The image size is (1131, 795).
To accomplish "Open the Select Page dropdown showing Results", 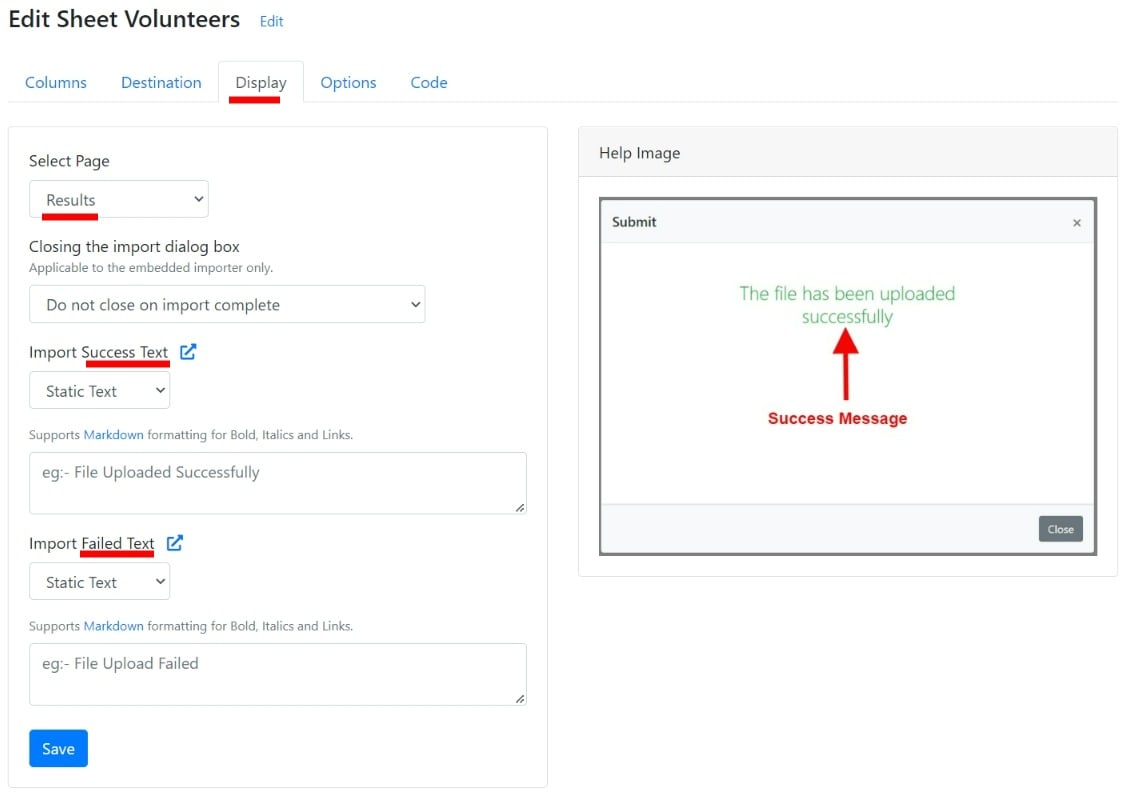I will point(119,199).
